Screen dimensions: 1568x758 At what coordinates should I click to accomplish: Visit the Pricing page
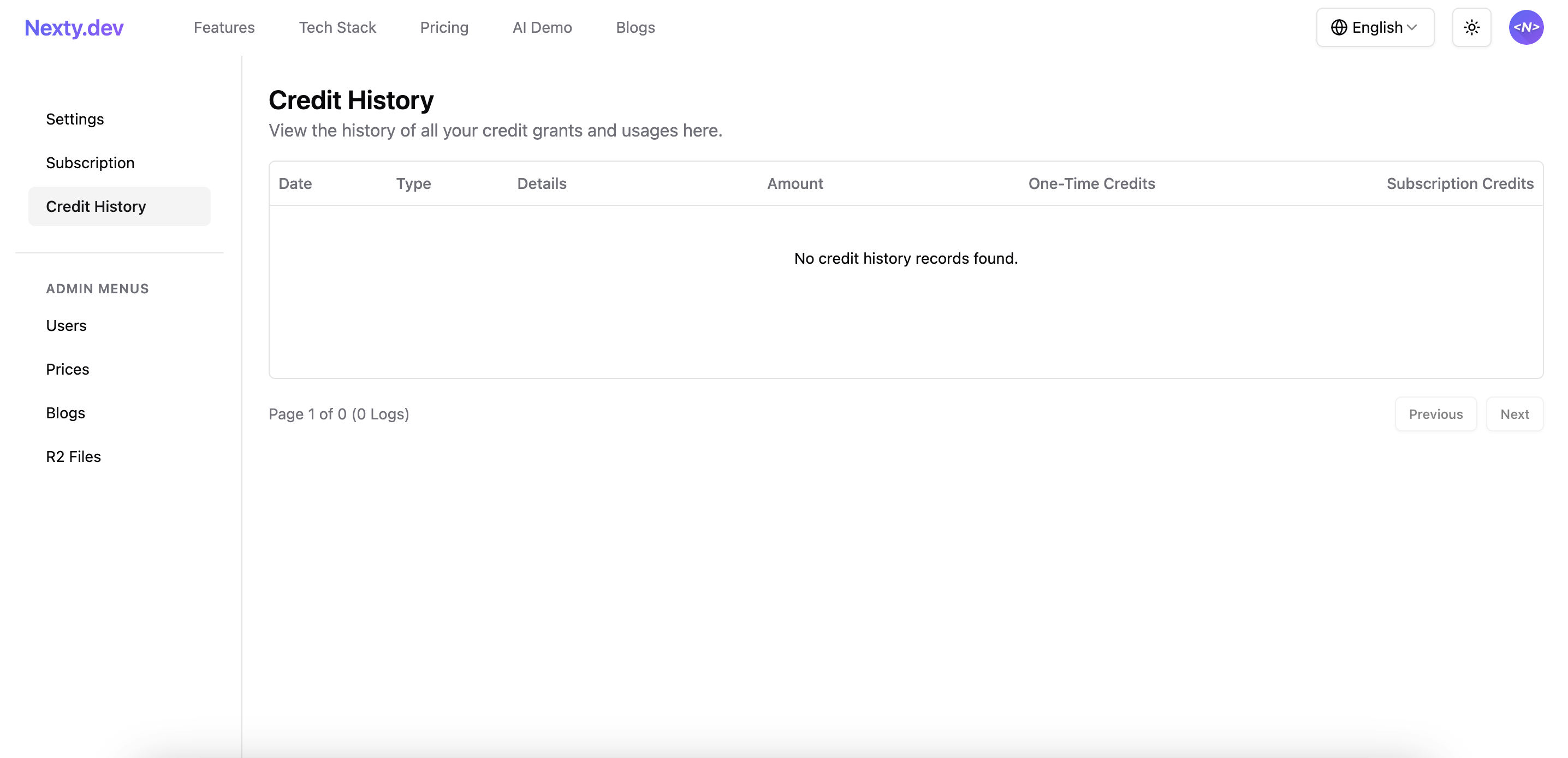tap(444, 27)
